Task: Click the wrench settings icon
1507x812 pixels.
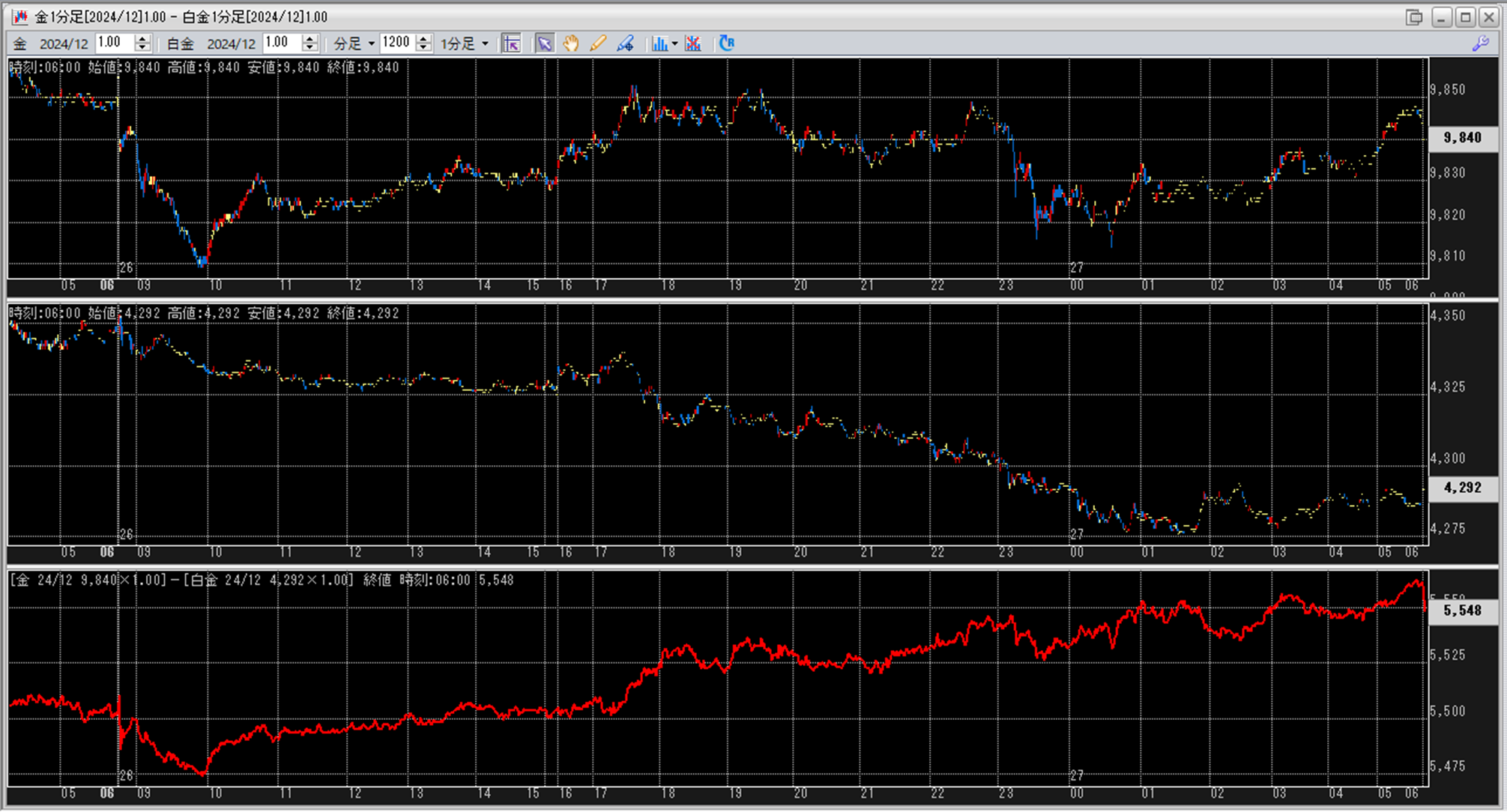Action: (x=1480, y=43)
